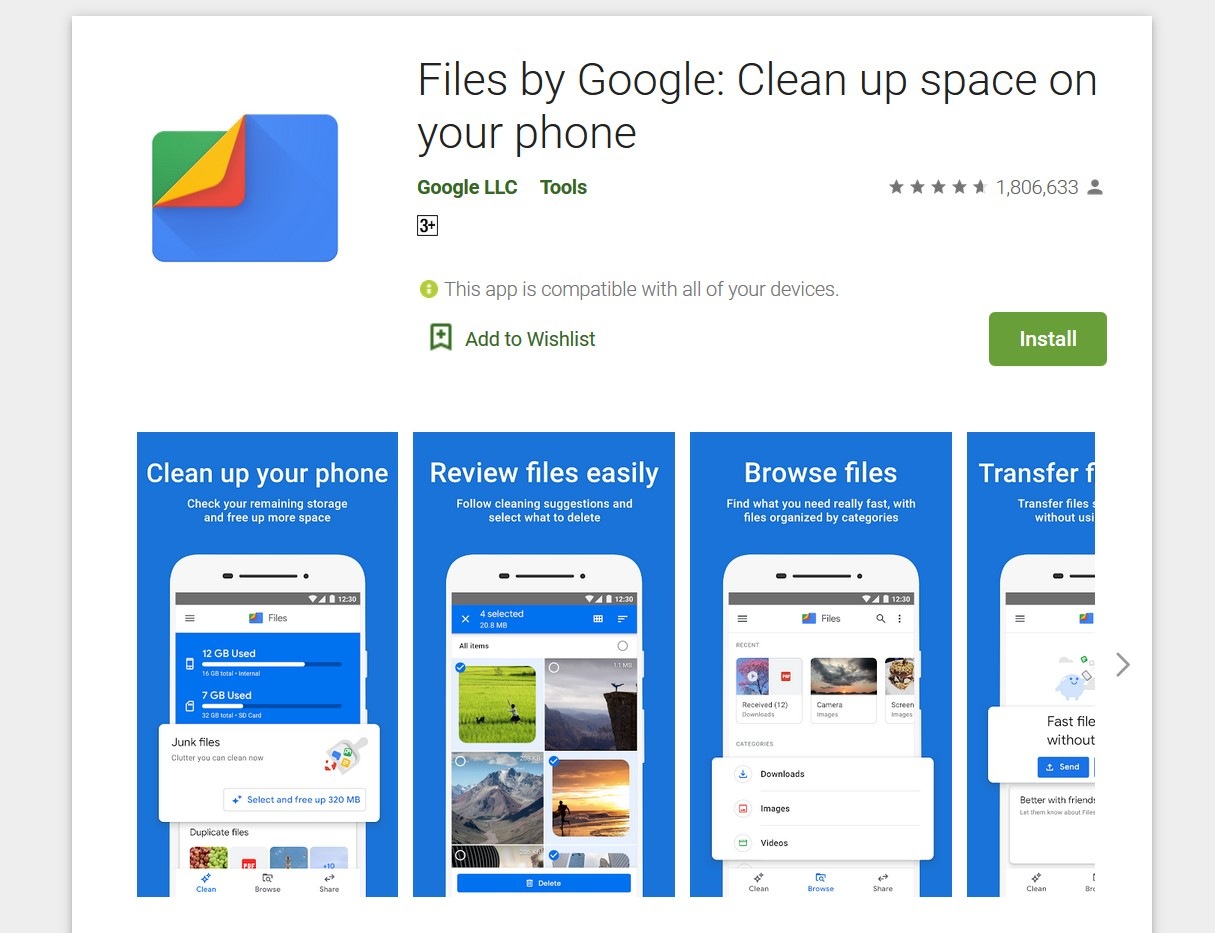Viewport: 1215px width, 933px height.
Task: Click the junk files broom icon in first screenshot
Action: tap(345, 755)
